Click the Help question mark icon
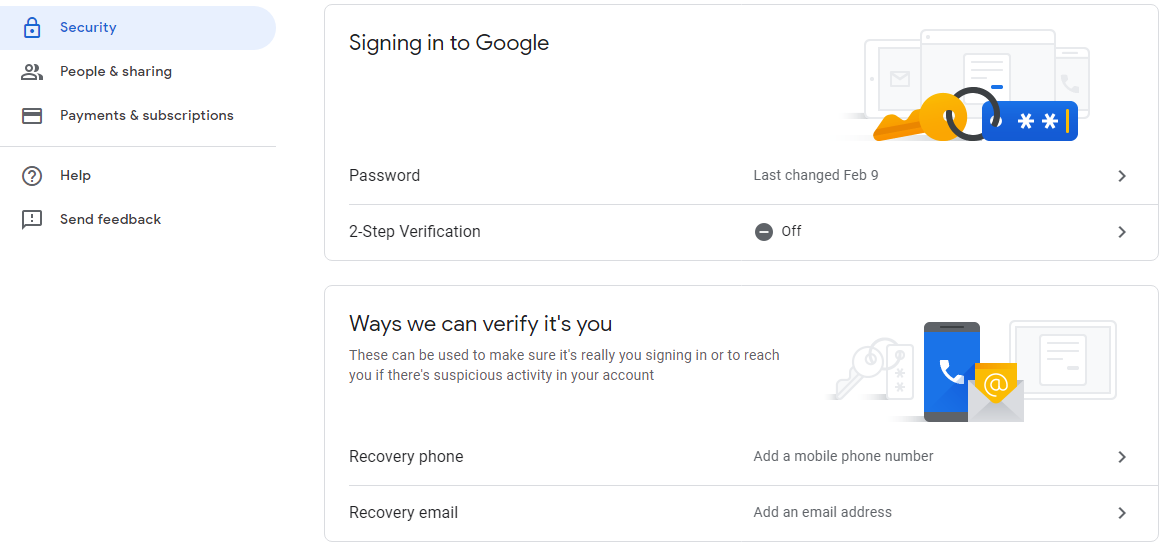1164x547 pixels. pyautogui.click(x=32, y=176)
